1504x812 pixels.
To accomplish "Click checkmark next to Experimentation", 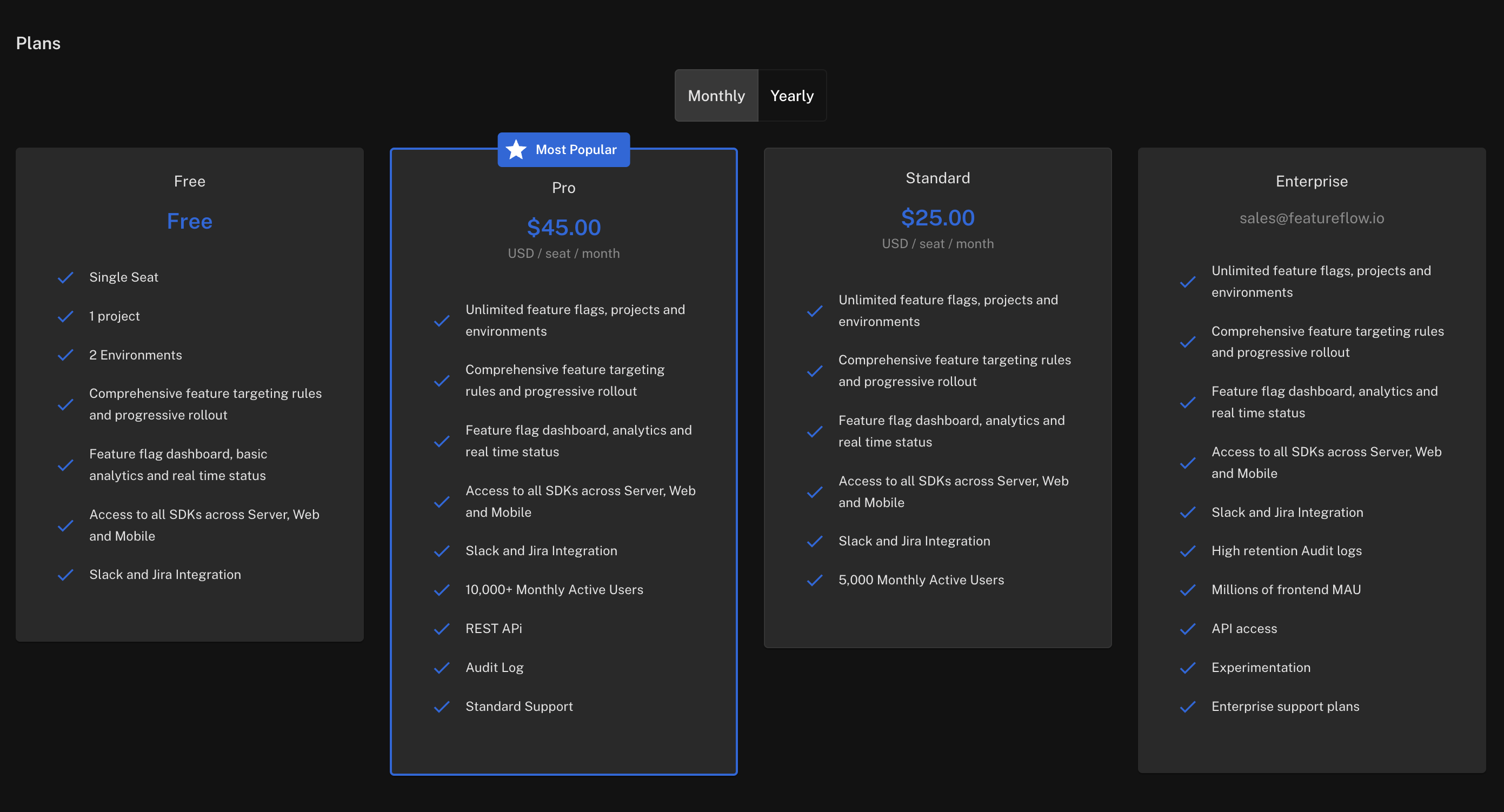I will click(1188, 668).
